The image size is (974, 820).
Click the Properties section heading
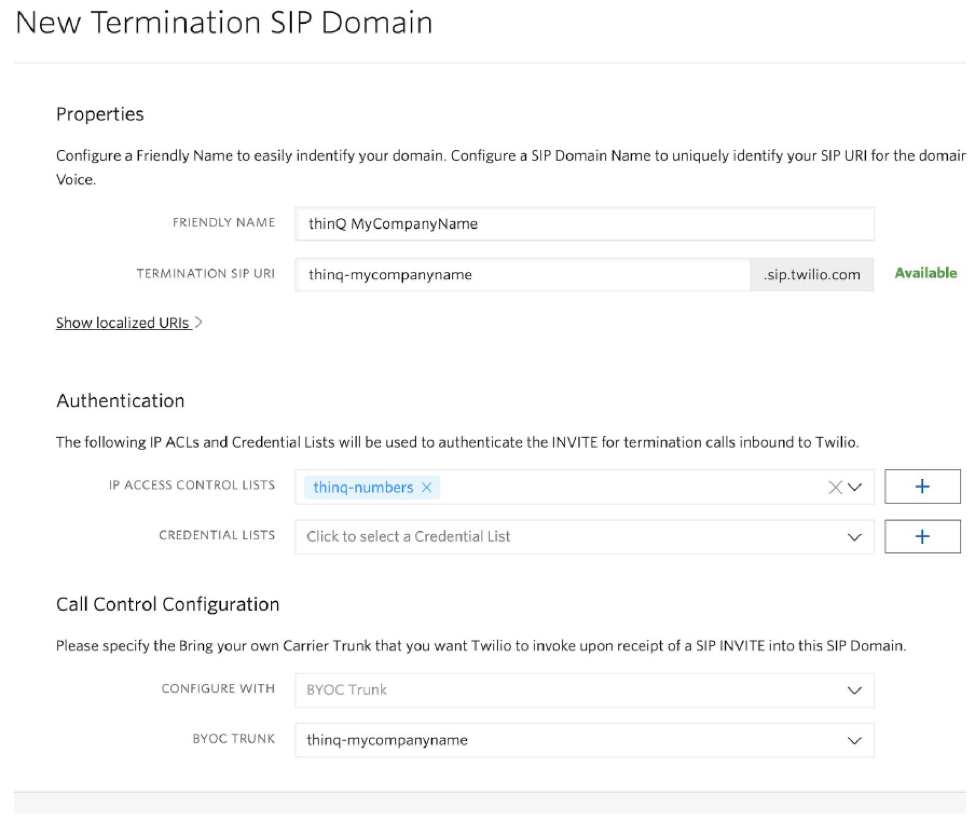click(x=100, y=114)
